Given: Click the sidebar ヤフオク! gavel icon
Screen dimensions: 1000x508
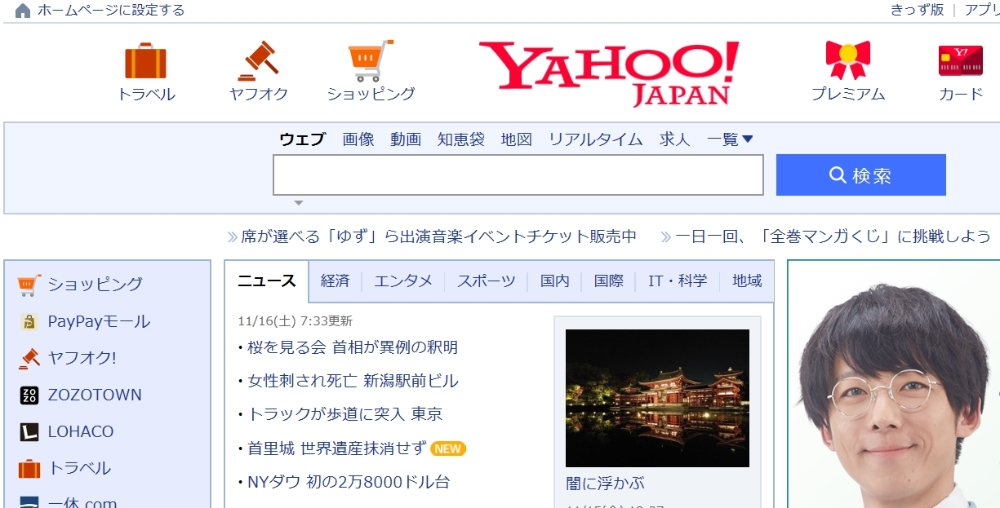Looking at the screenshot, I should (x=29, y=358).
